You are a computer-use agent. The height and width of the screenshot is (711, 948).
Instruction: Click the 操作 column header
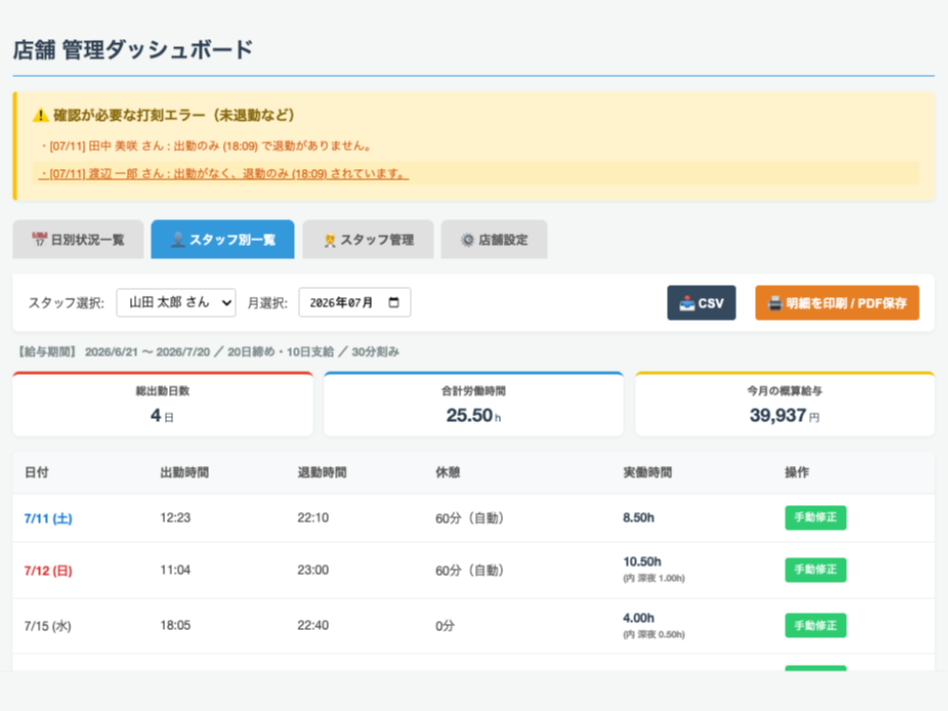[797, 472]
